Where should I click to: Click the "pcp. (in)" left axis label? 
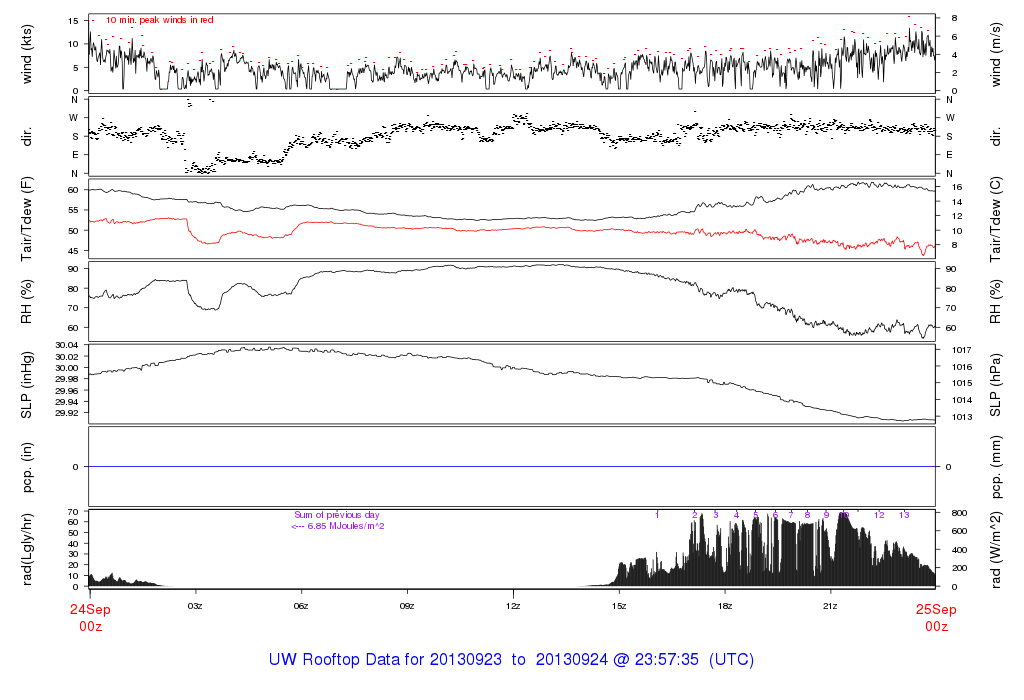coord(27,467)
